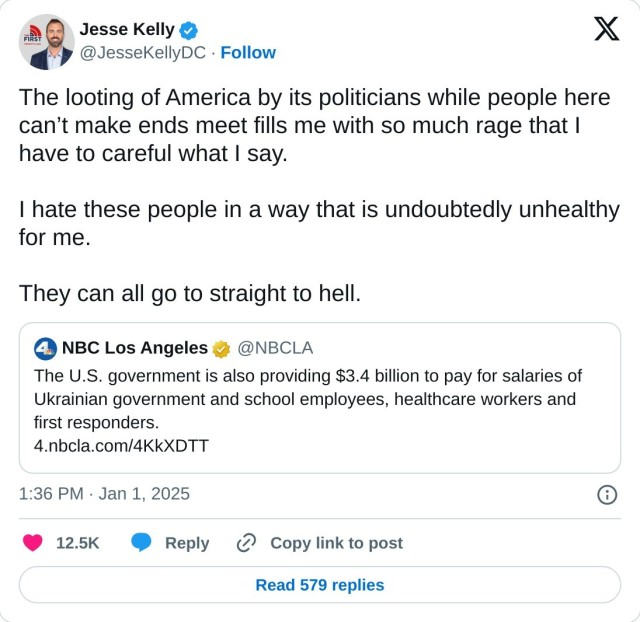This screenshot has height=622, width=640.
Task: Click the reply speech bubble icon
Action: 142,543
